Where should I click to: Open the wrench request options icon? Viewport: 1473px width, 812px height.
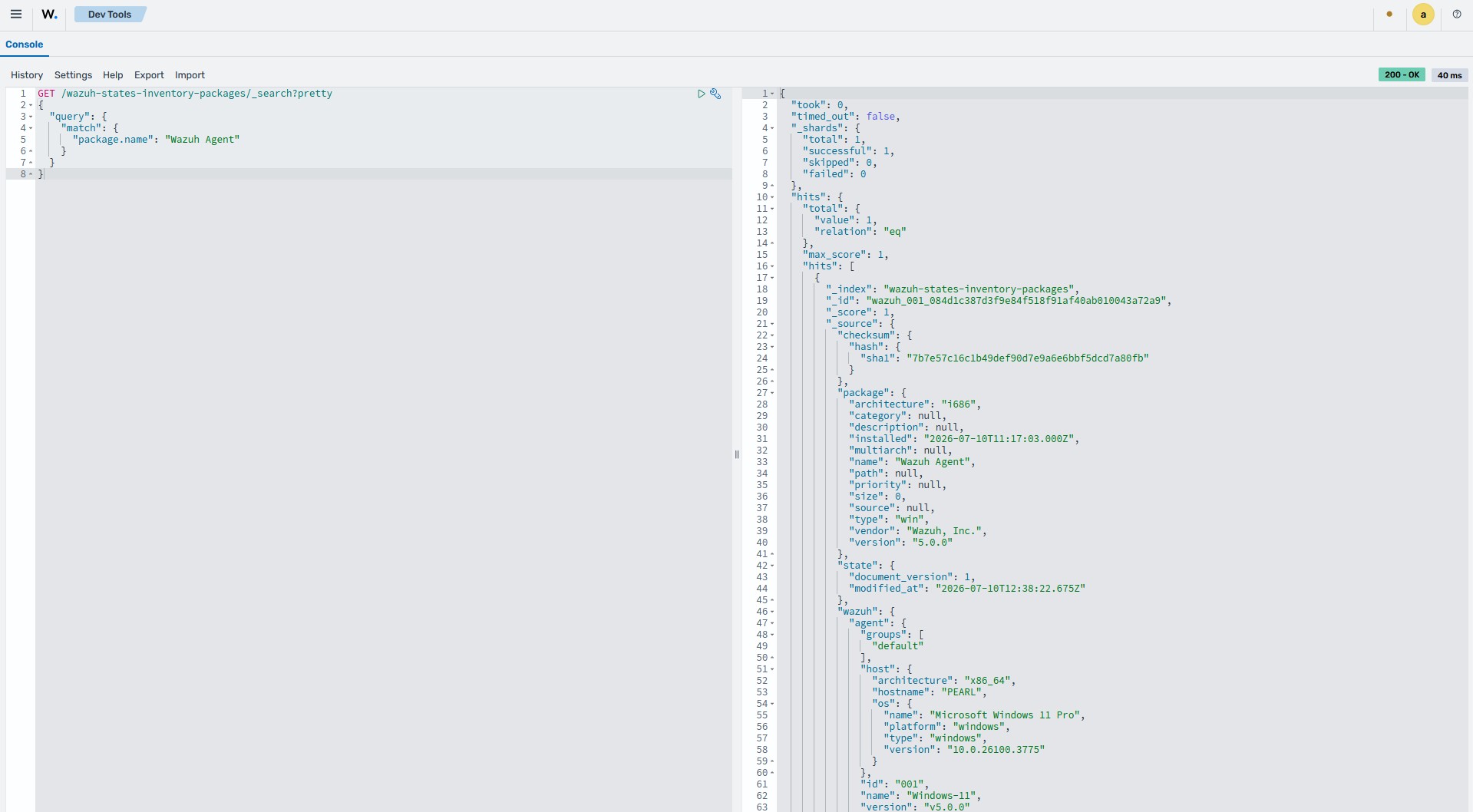(x=715, y=94)
